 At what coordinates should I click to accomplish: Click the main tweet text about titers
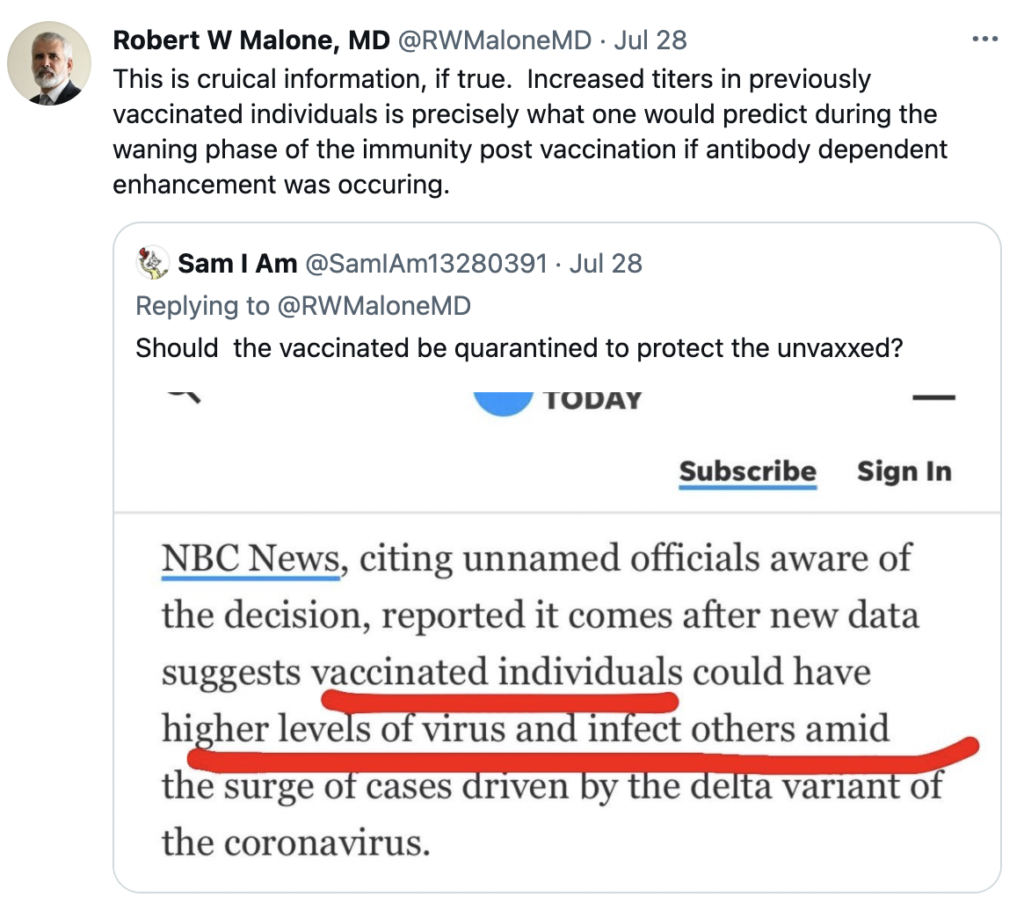click(530, 132)
